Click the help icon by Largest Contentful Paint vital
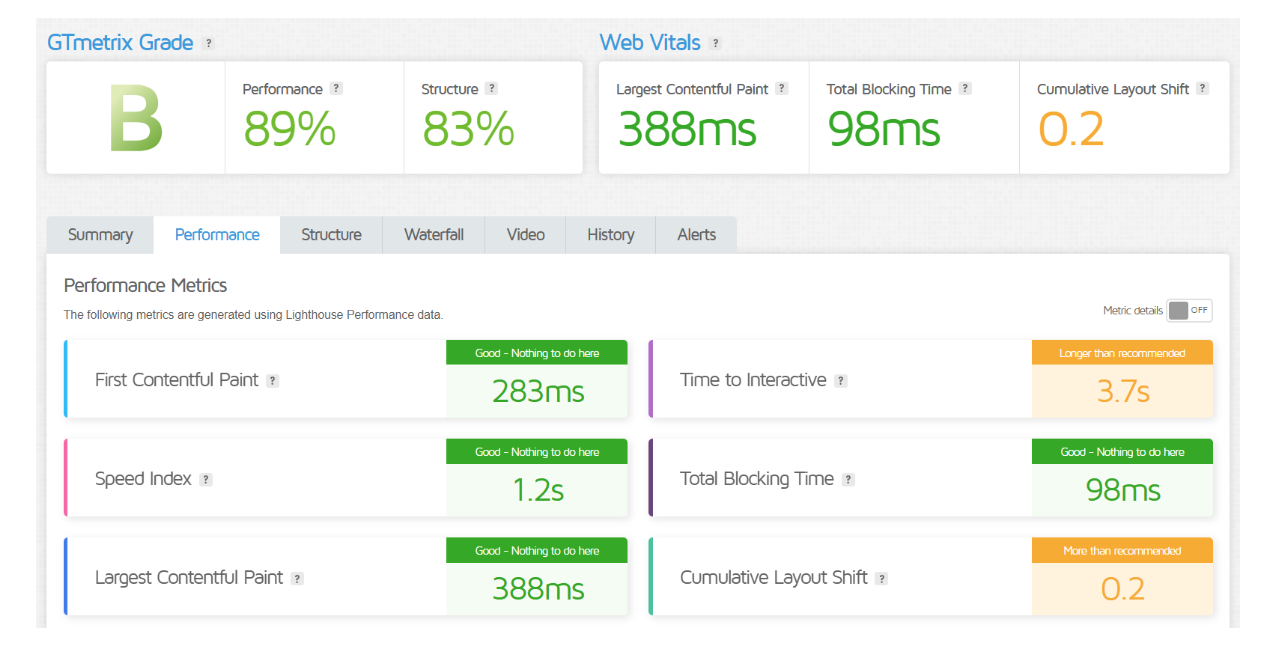 pos(782,88)
